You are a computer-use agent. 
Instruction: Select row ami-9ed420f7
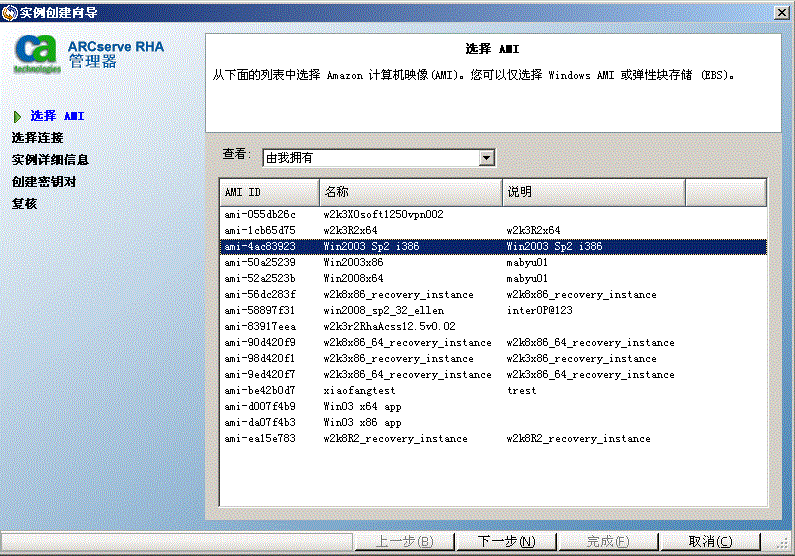tap(493, 375)
